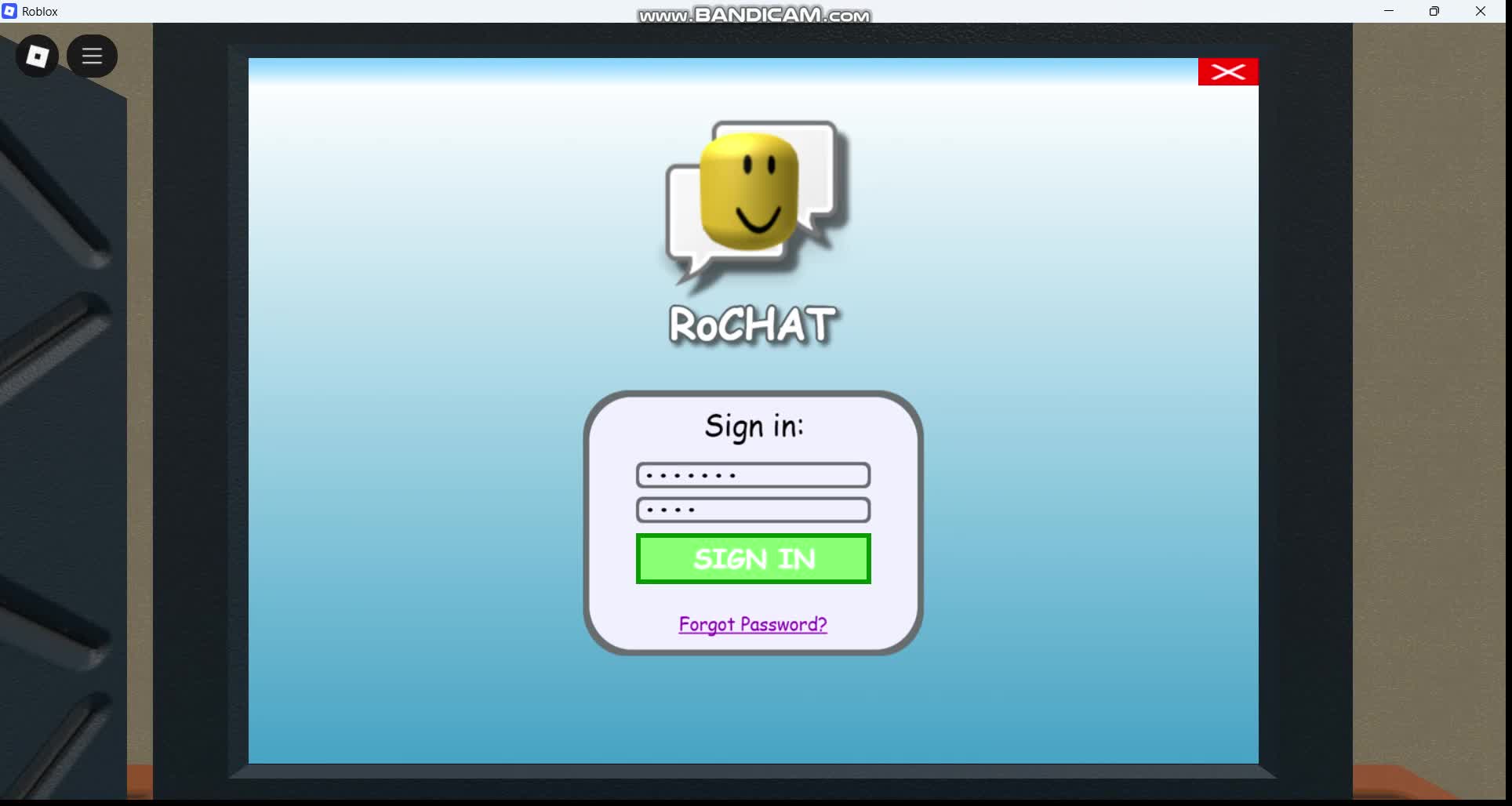The height and width of the screenshot is (806, 1512).
Task: Click the dark monitor bezel below the screen
Action: (753, 772)
